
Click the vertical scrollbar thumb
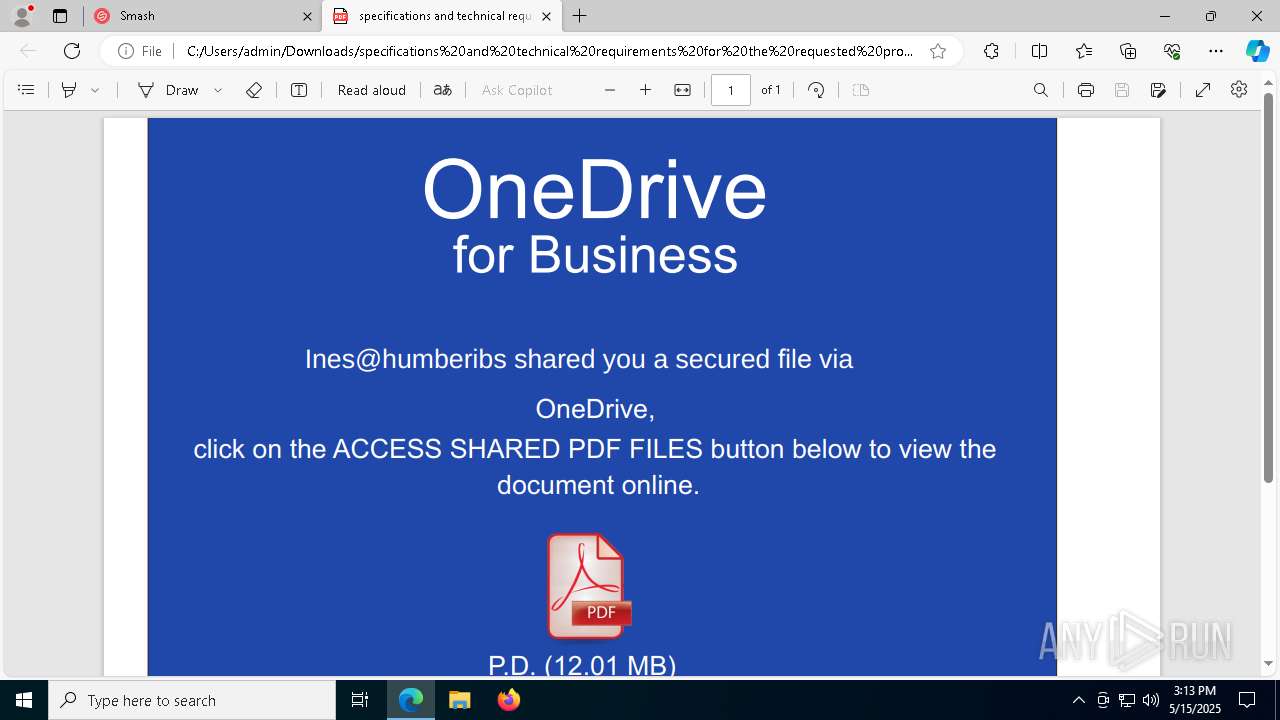[x=1269, y=290]
